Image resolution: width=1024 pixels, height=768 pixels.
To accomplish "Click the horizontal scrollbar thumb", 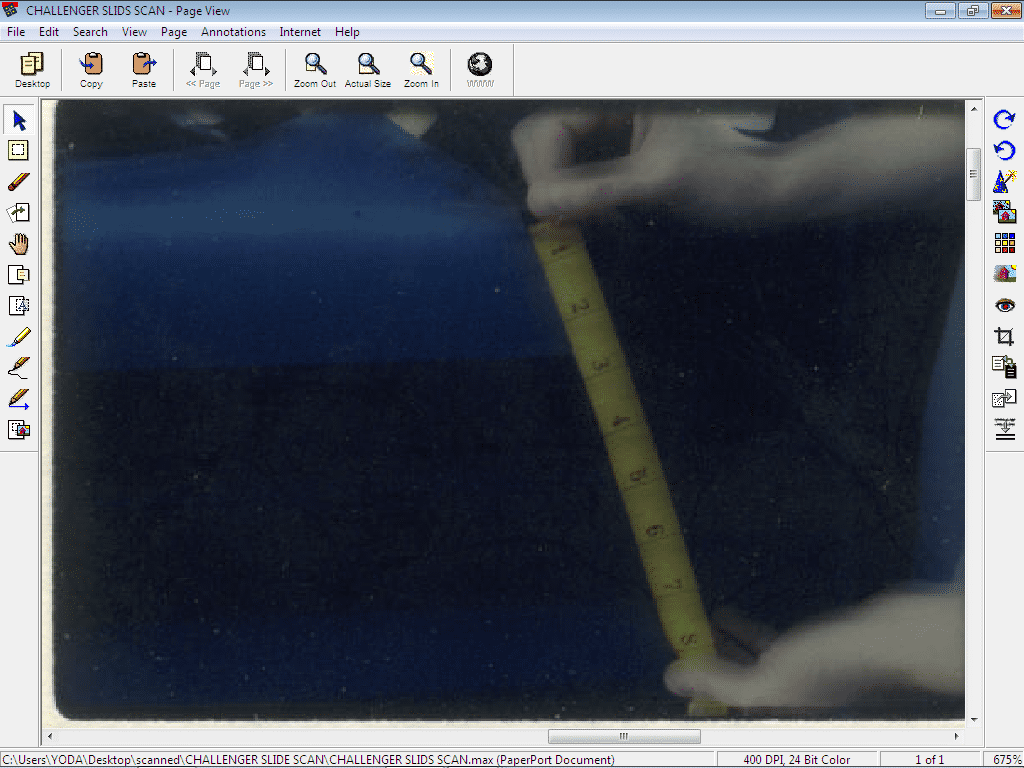I will (x=624, y=737).
